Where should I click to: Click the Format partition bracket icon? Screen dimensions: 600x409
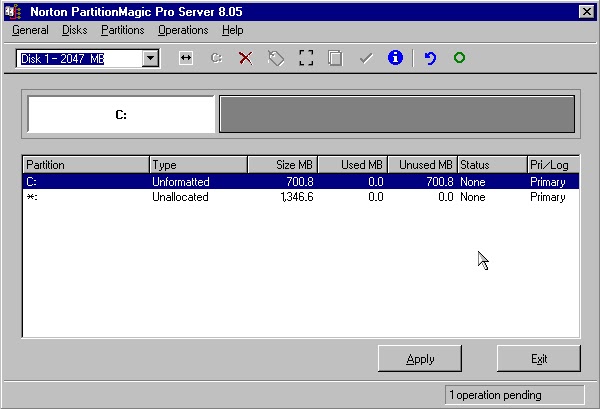coord(306,58)
